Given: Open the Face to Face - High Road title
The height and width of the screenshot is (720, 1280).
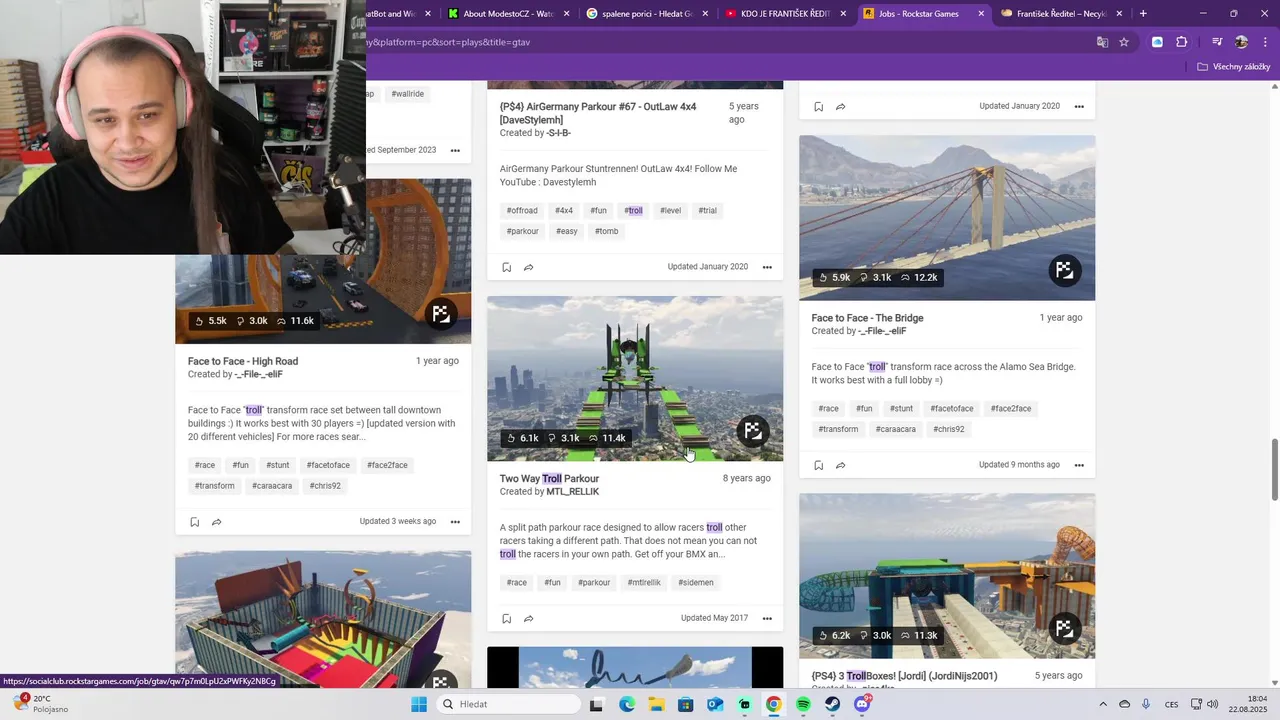Looking at the screenshot, I should [243, 361].
